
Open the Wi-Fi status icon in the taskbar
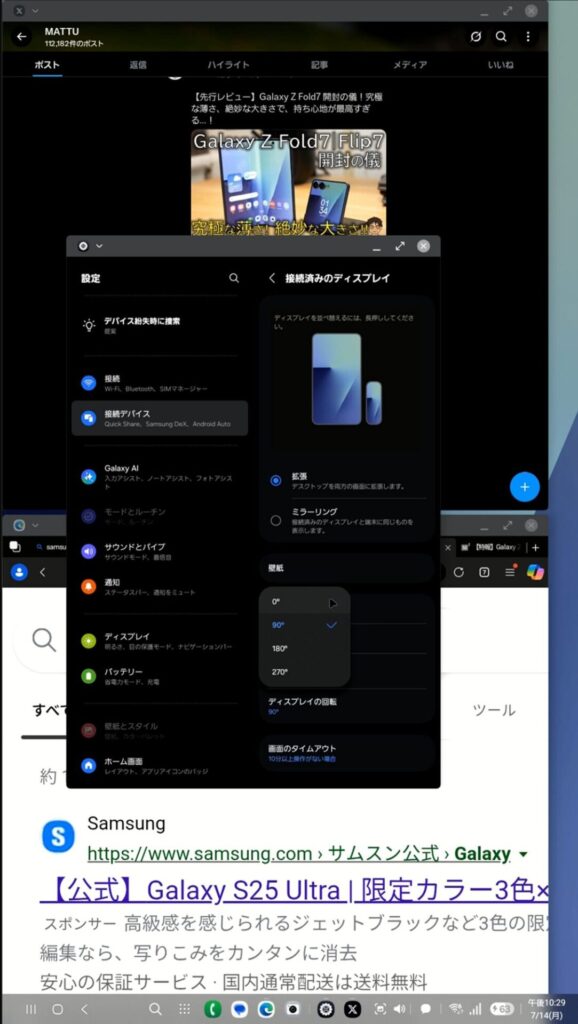[457, 1009]
